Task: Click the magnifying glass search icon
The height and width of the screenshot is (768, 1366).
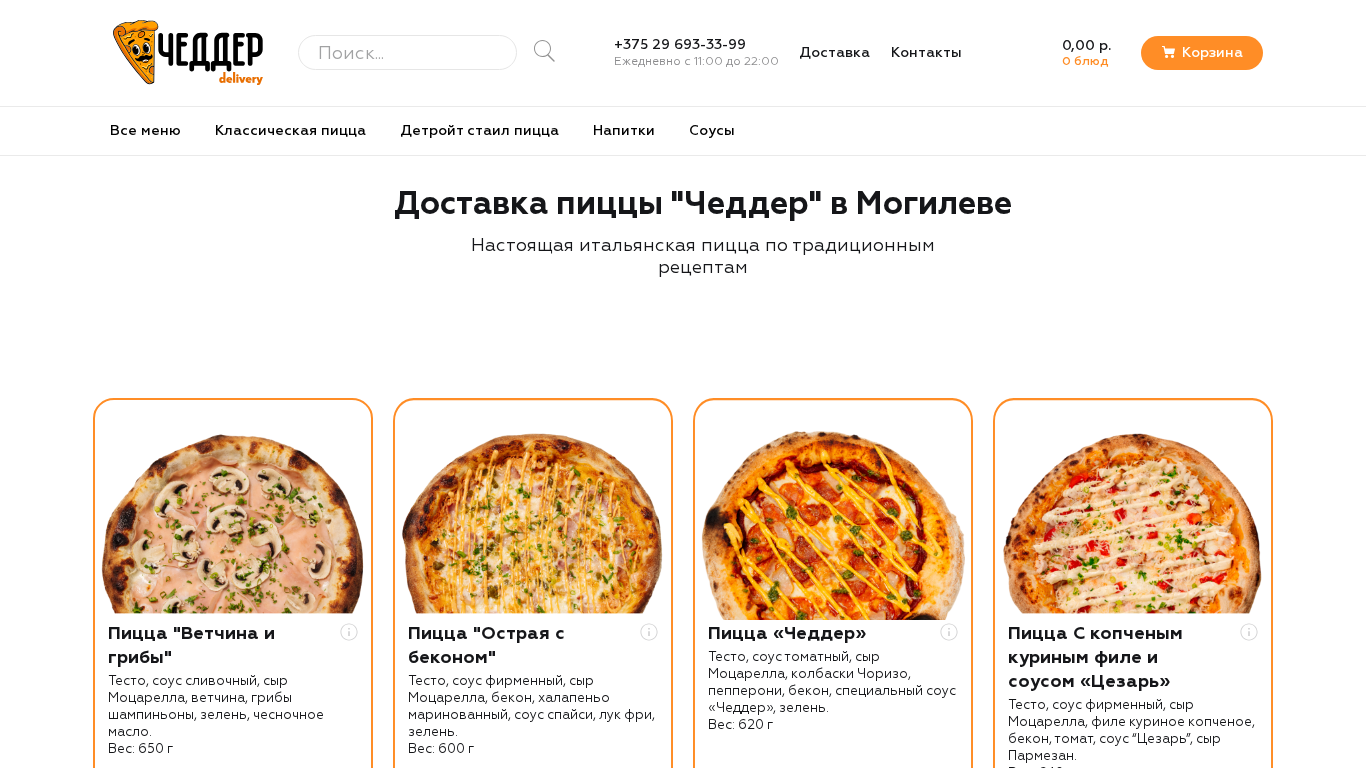Action: pyautogui.click(x=544, y=51)
